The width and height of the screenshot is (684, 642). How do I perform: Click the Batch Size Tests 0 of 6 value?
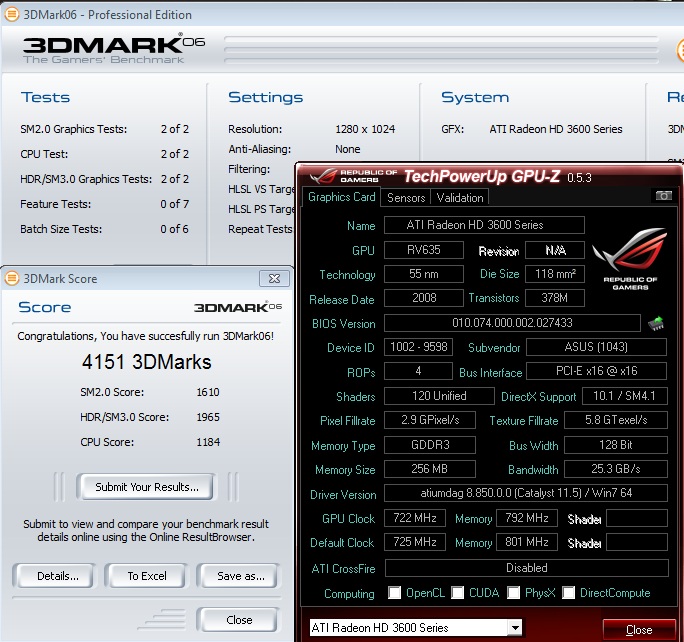(x=174, y=229)
